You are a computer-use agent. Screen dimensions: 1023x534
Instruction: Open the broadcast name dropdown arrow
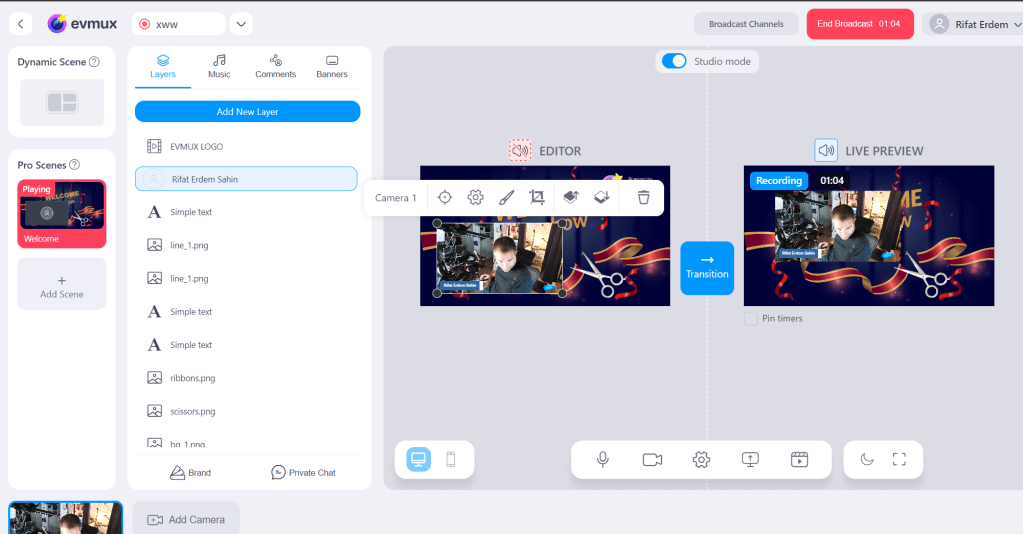241,24
